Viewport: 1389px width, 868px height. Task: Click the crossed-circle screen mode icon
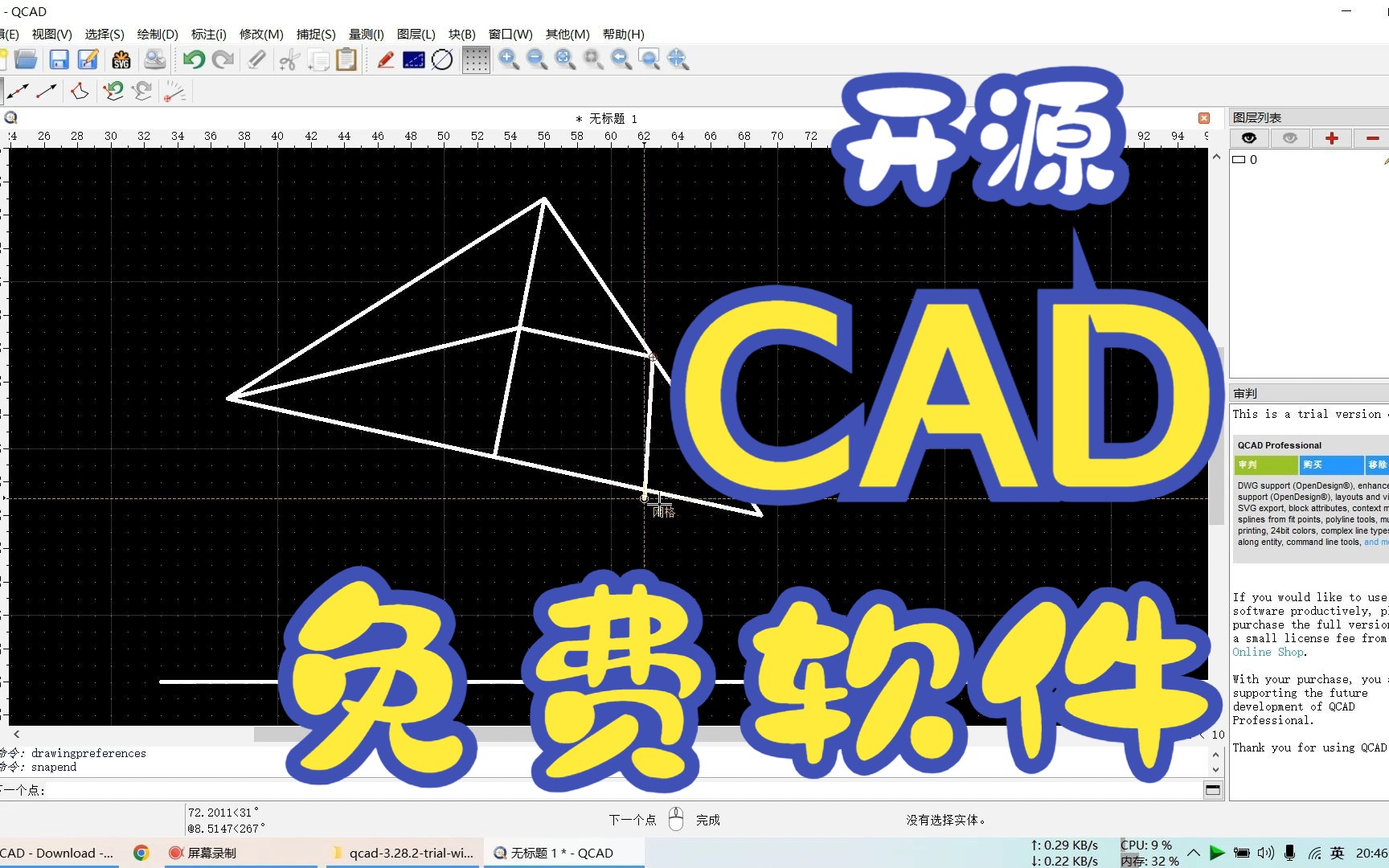(x=442, y=59)
